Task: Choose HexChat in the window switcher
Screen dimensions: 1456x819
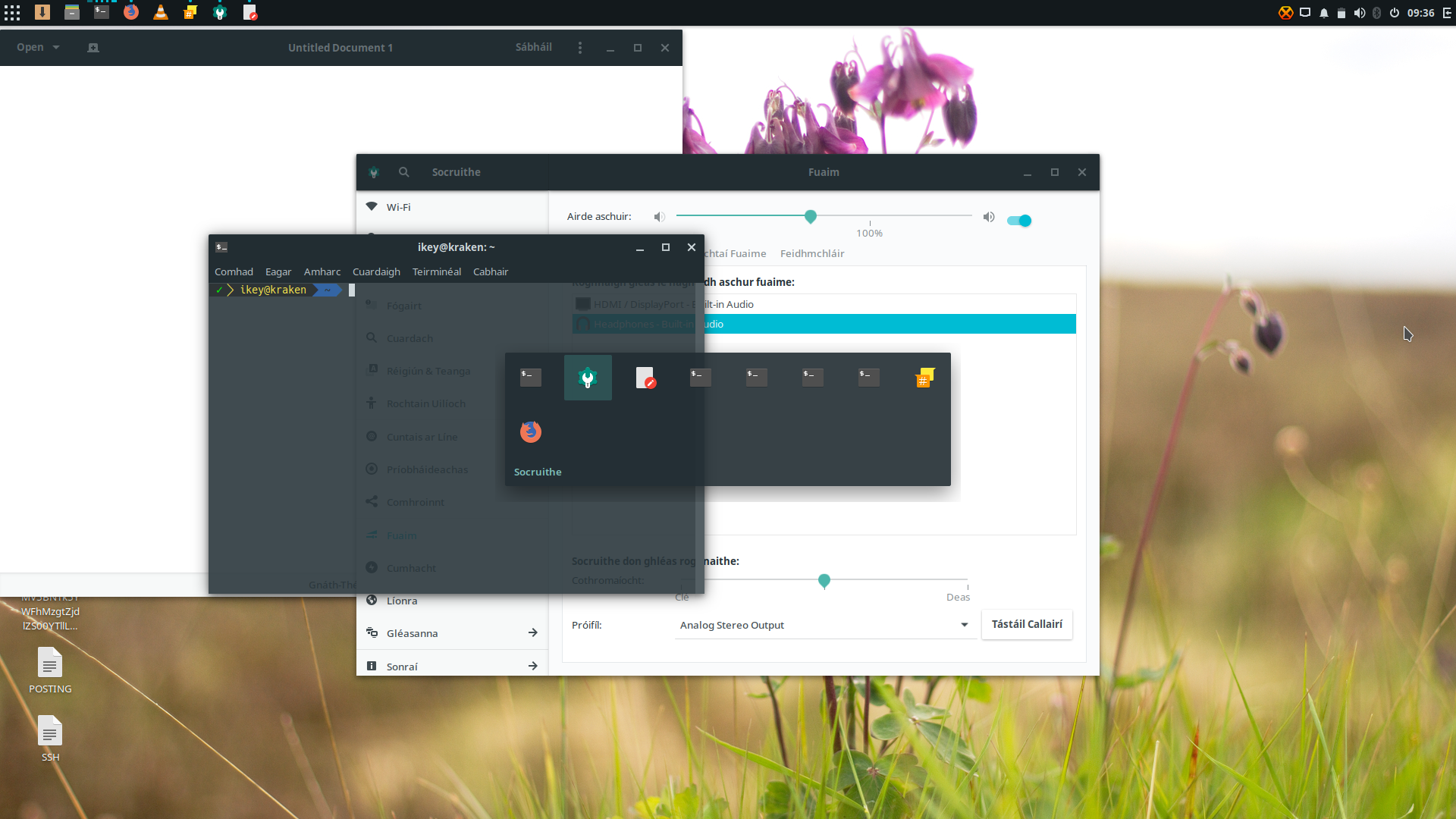Action: [924, 378]
